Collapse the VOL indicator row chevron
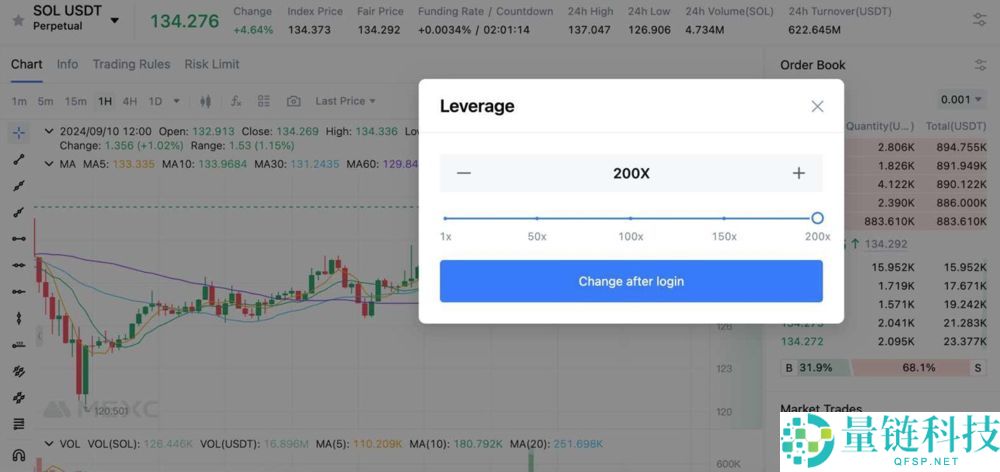Viewport: 1000px width, 472px height. pyautogui.click(x=49, y=443)
